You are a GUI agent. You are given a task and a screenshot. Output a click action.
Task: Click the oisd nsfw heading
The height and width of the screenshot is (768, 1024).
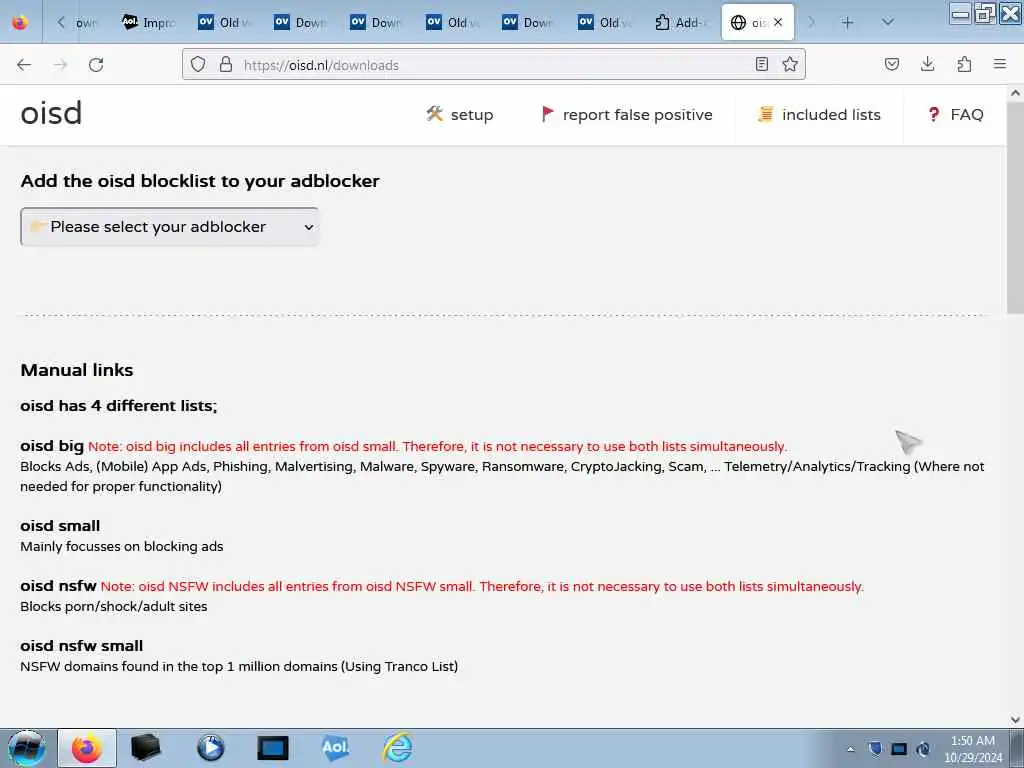pyautogui.click(x=58, y=586)
